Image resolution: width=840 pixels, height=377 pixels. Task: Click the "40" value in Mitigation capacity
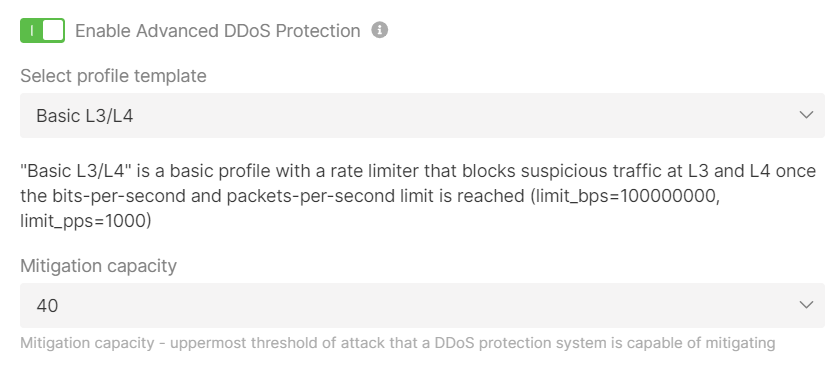point(47,306)
